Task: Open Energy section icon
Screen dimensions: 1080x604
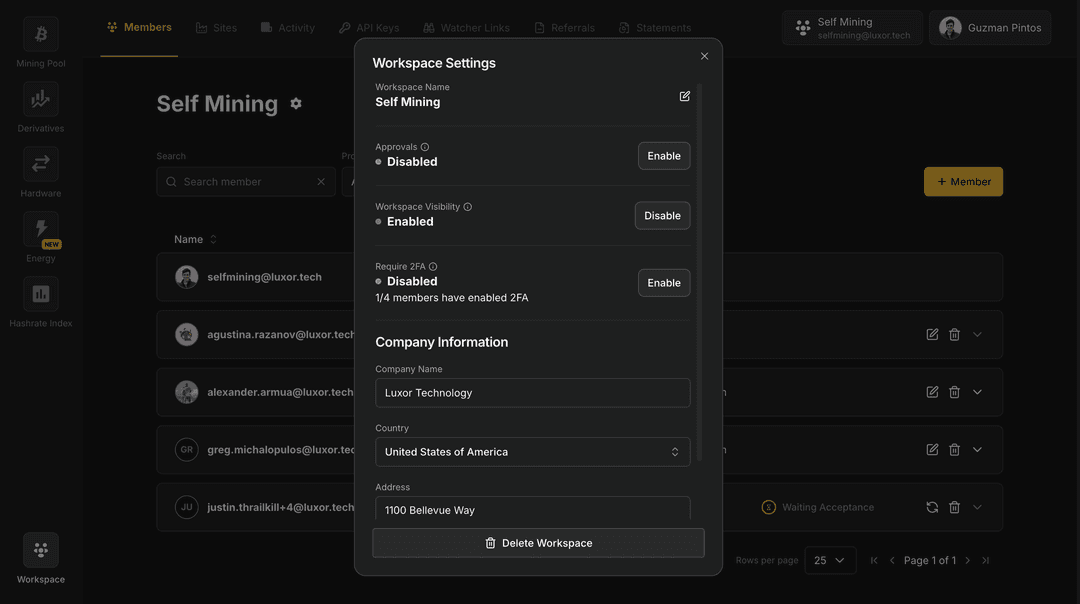Action: coord(41,229)
